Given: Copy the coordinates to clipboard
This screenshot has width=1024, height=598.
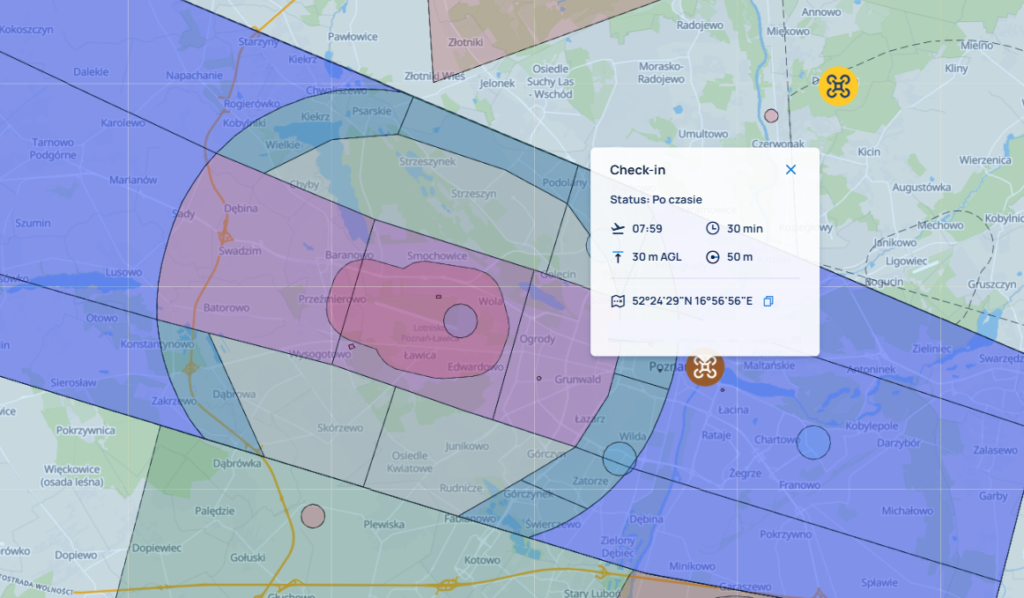Looking at the screenshot, I should [x=769, y=301].
